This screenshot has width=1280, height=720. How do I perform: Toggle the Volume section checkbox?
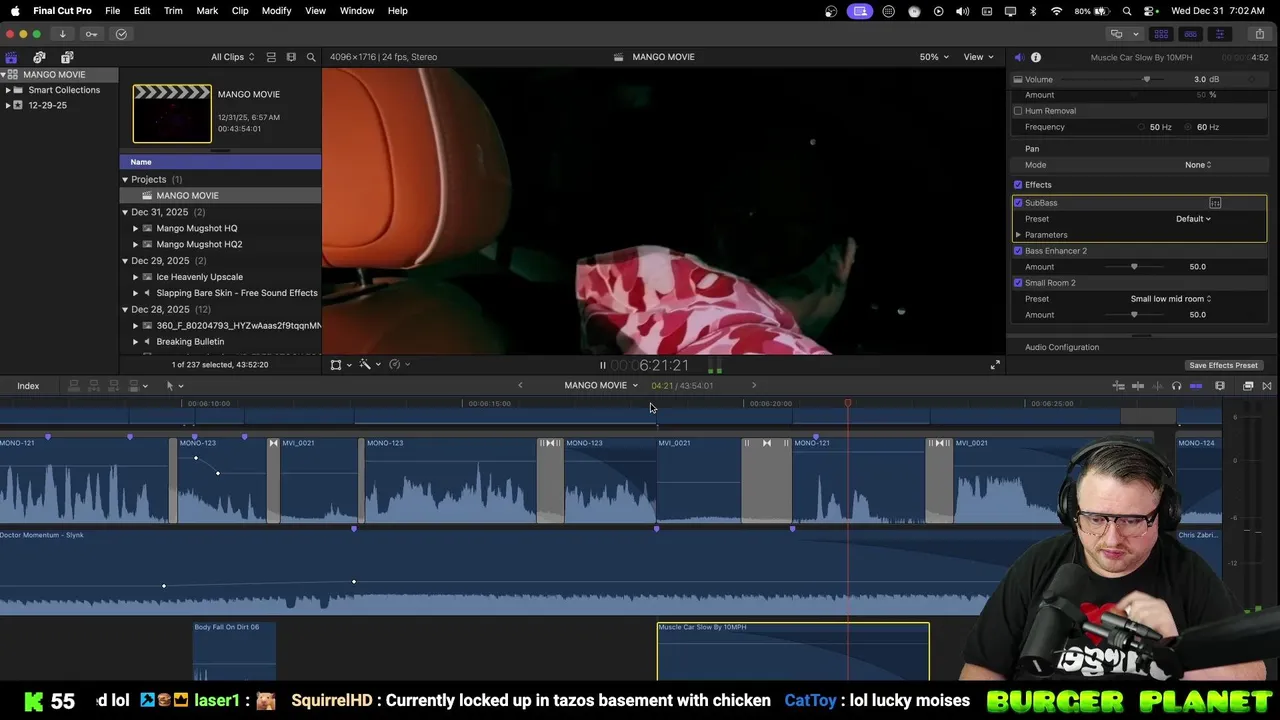point(1018,79)
